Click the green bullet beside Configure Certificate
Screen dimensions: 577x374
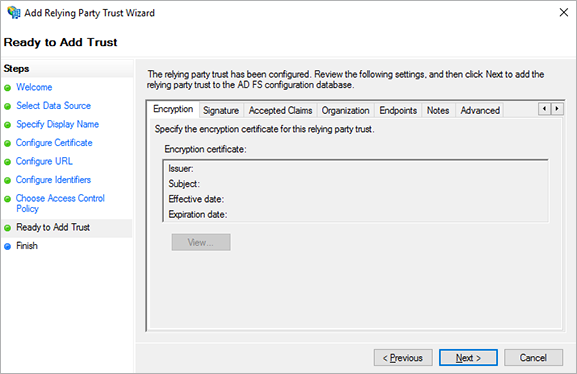7,143
